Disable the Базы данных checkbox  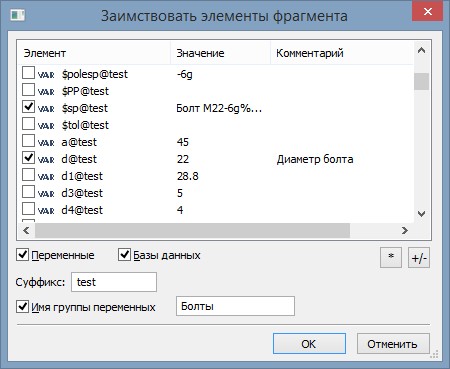click(x=124, y=255)
